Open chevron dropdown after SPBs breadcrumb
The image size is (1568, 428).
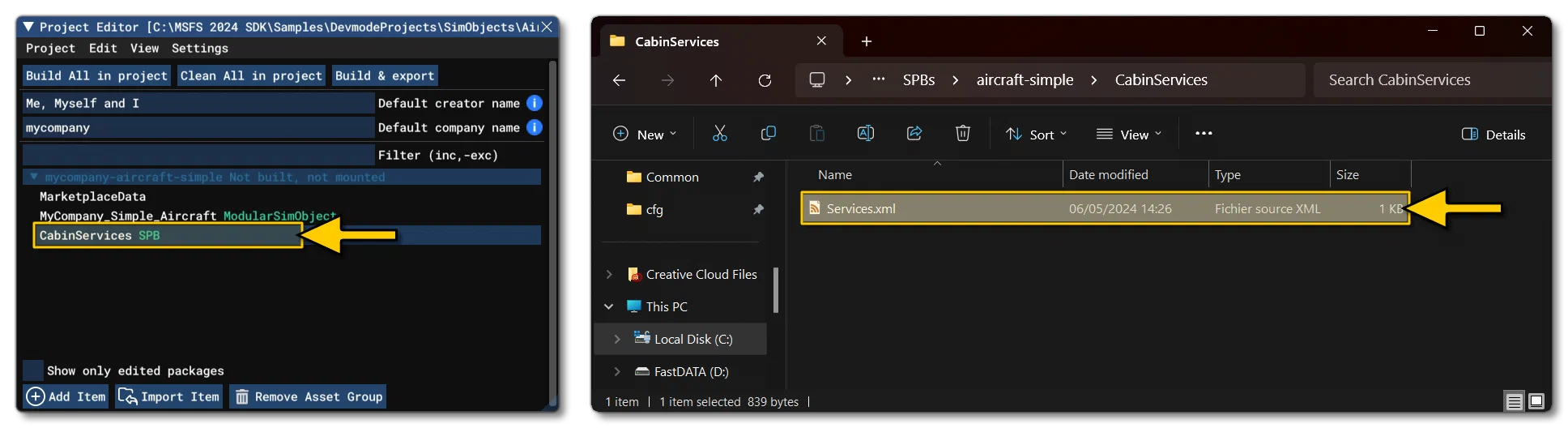[956, 80]
